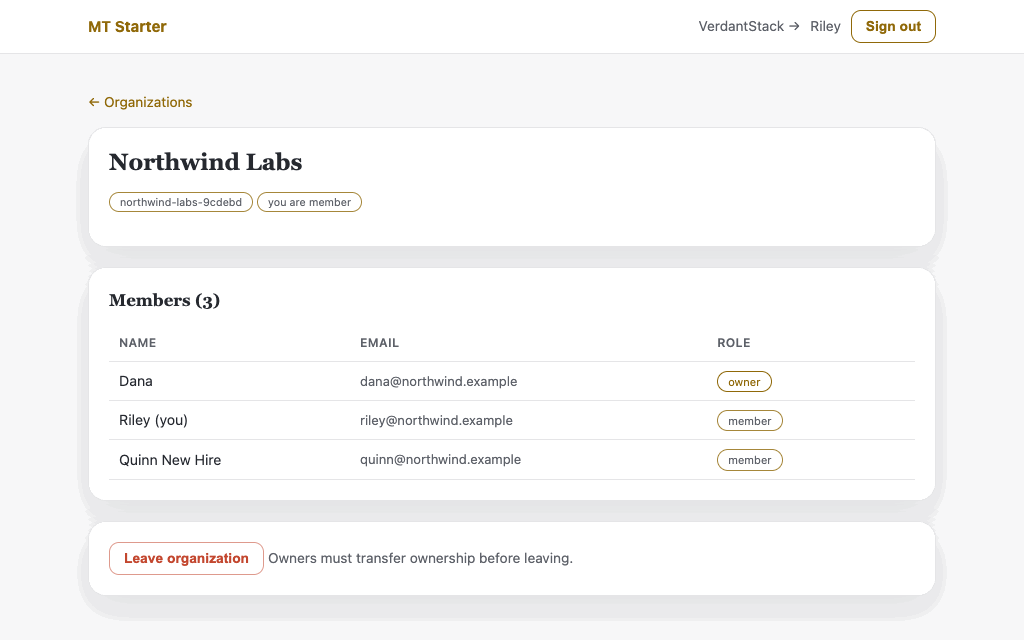Click the Members (3) heading
Viewport: 1024px width, 640px height.
[165, 300]
